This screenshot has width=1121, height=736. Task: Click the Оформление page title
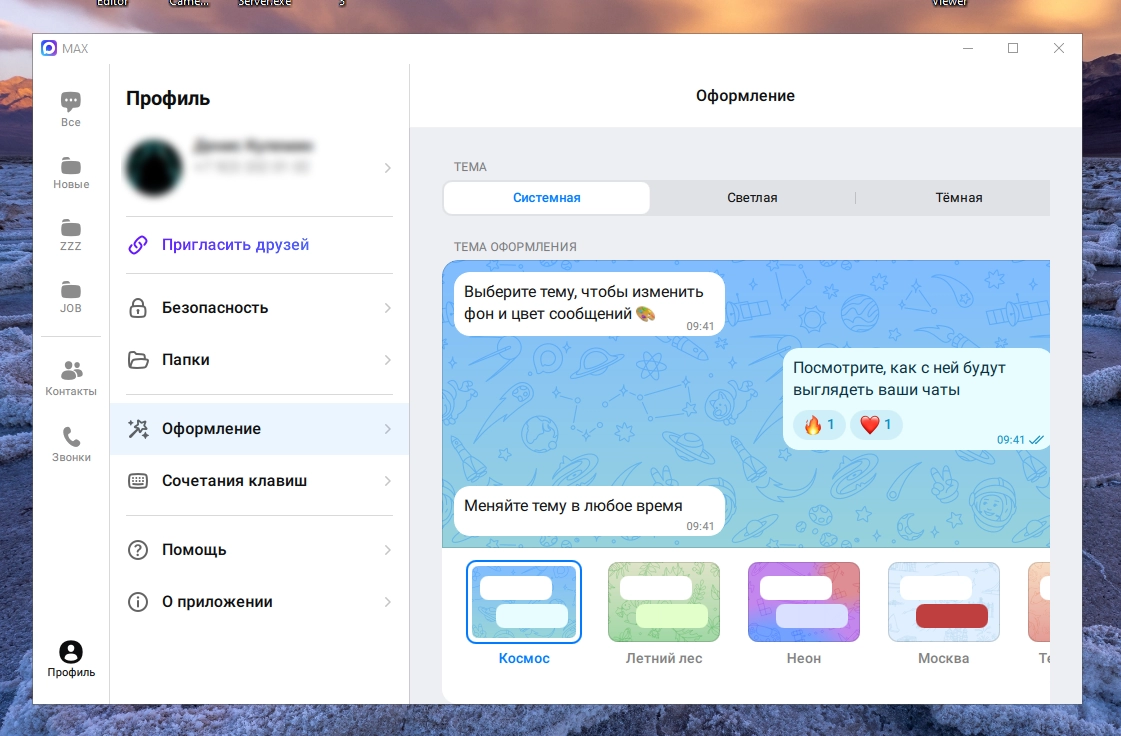pos(745,96)
